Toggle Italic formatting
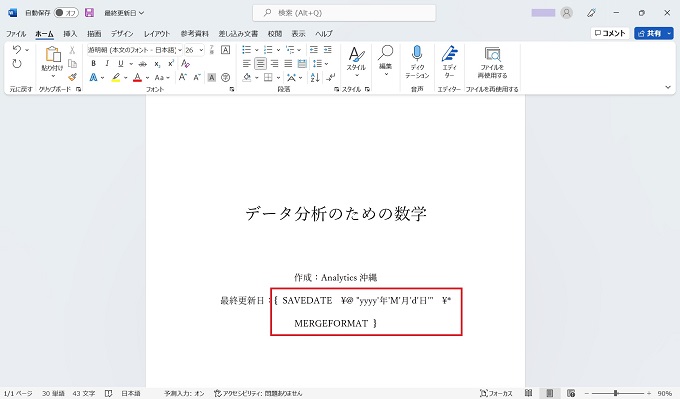 pyautogui.click(x=107, y=64)
